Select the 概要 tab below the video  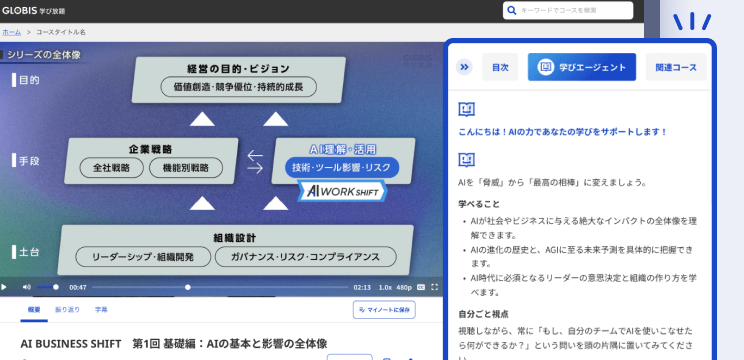click(x=34, y=310)
